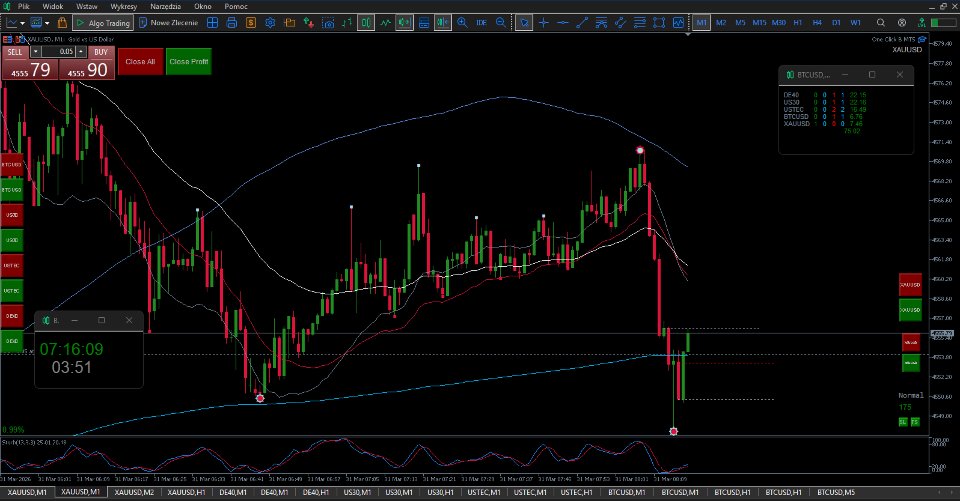Screen dimensions: 960x501
Task: Click the USTEC row in BTCUSD panel
Action: [824, 109]
